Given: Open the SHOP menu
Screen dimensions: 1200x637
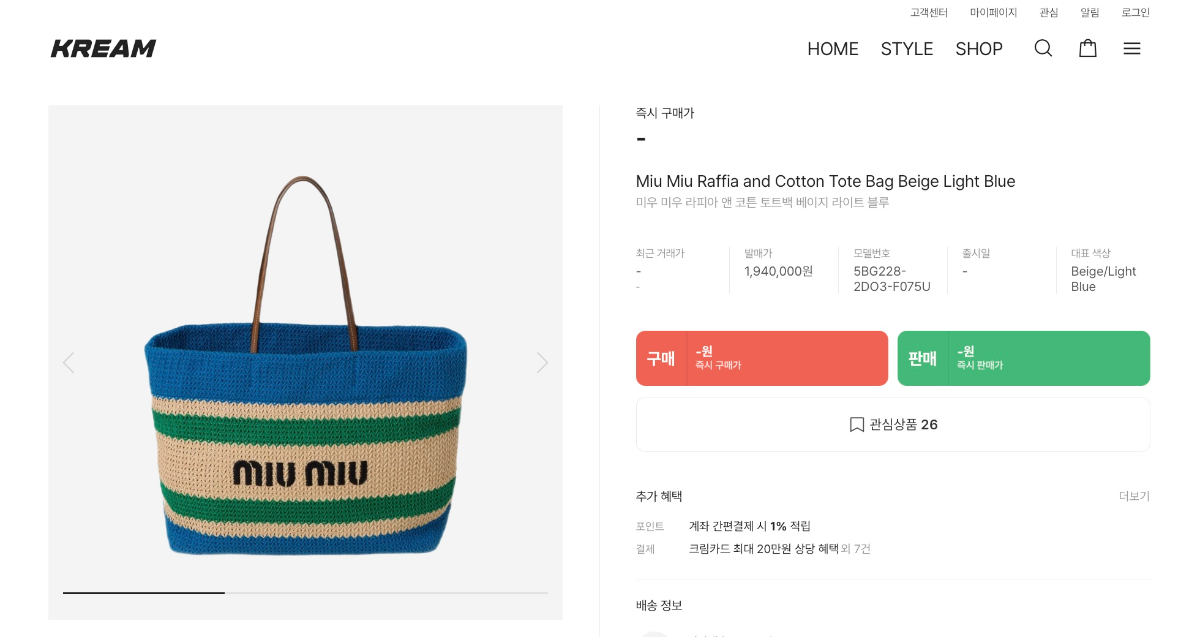Looking at the screenshot, I should click(x=978, y=49).
